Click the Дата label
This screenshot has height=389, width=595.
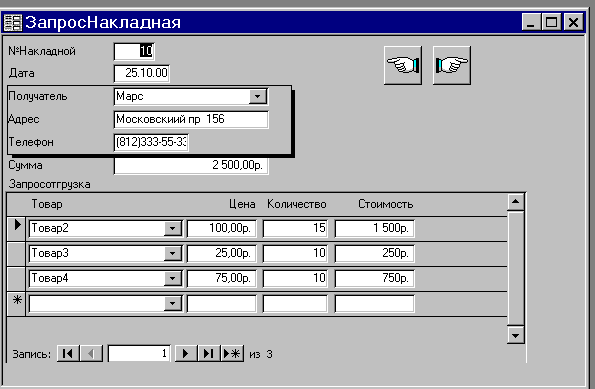tap(22, 73)
